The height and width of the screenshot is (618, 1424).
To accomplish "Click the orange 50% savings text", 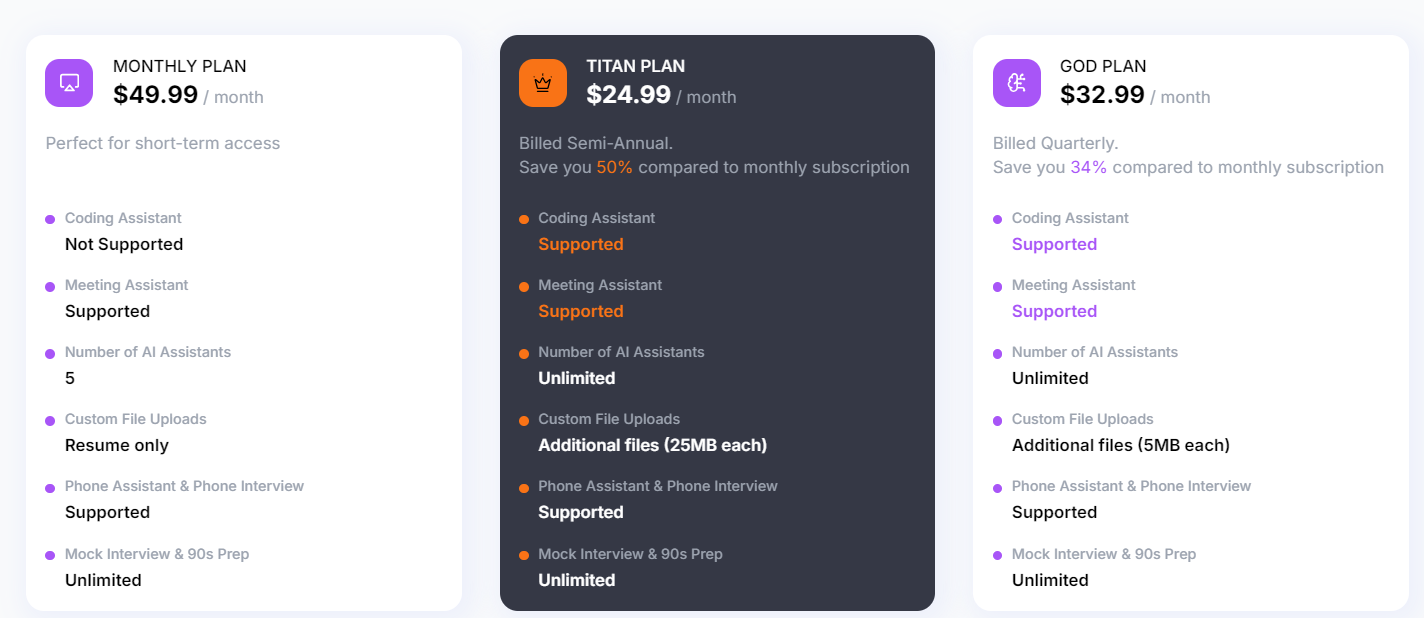I will click(615, 167).
